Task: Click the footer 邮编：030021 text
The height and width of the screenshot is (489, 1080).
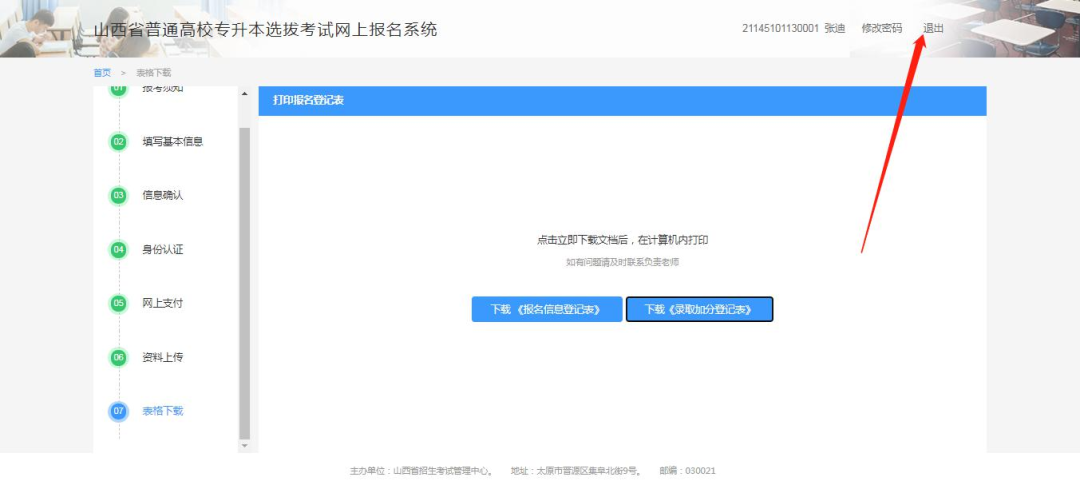Action: pyautogui.click(x=687, y=471)
